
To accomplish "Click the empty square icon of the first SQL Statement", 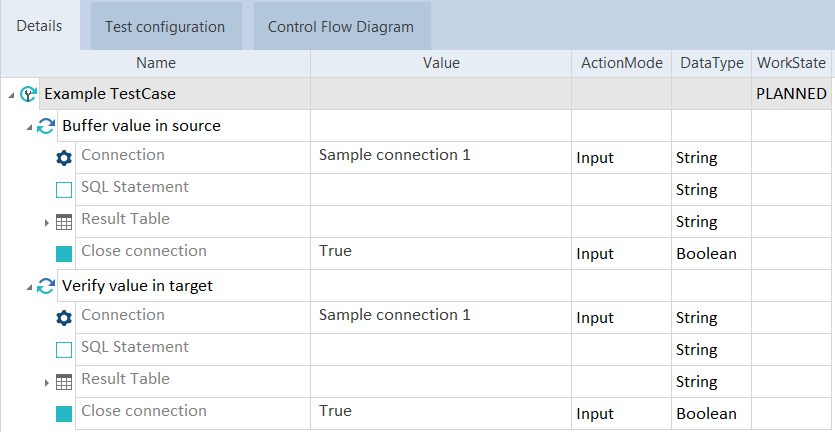I will (x=64, y=190).
